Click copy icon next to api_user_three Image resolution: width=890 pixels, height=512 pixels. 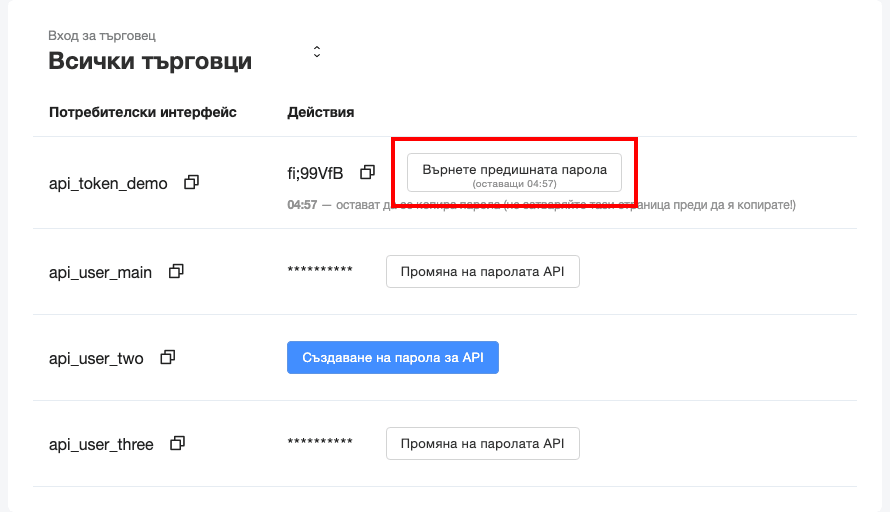click(178, 443)
